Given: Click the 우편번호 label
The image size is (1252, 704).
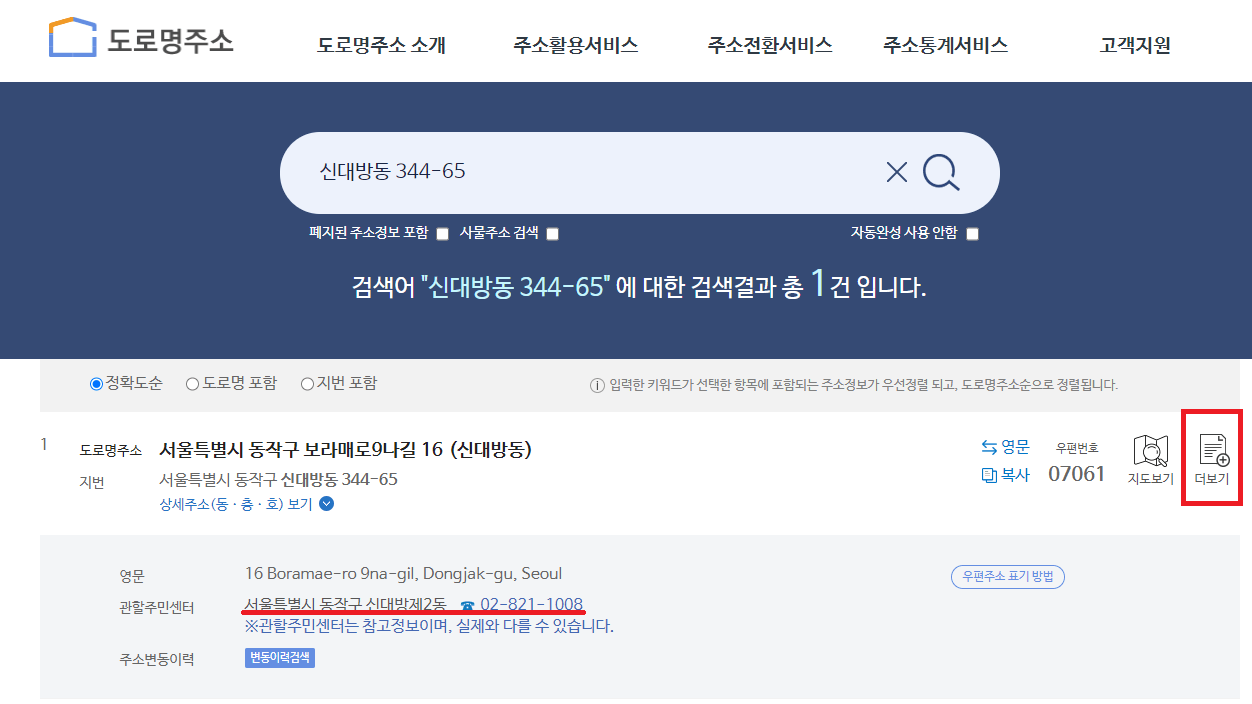Looking at the screenshot, I should [x=1077, y=447].
